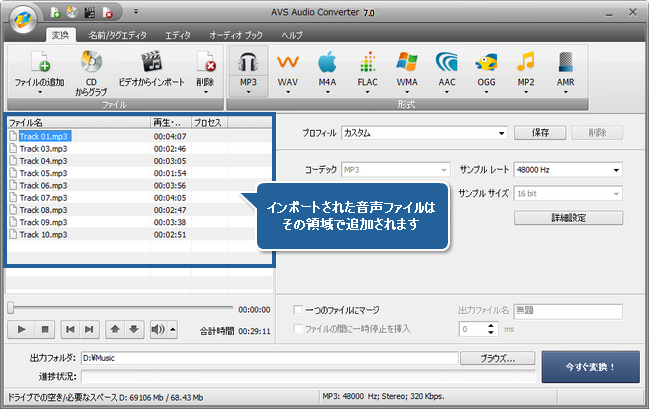Toggle ファイルの間に一時停止を挿入 checkbox

(300, 329)
